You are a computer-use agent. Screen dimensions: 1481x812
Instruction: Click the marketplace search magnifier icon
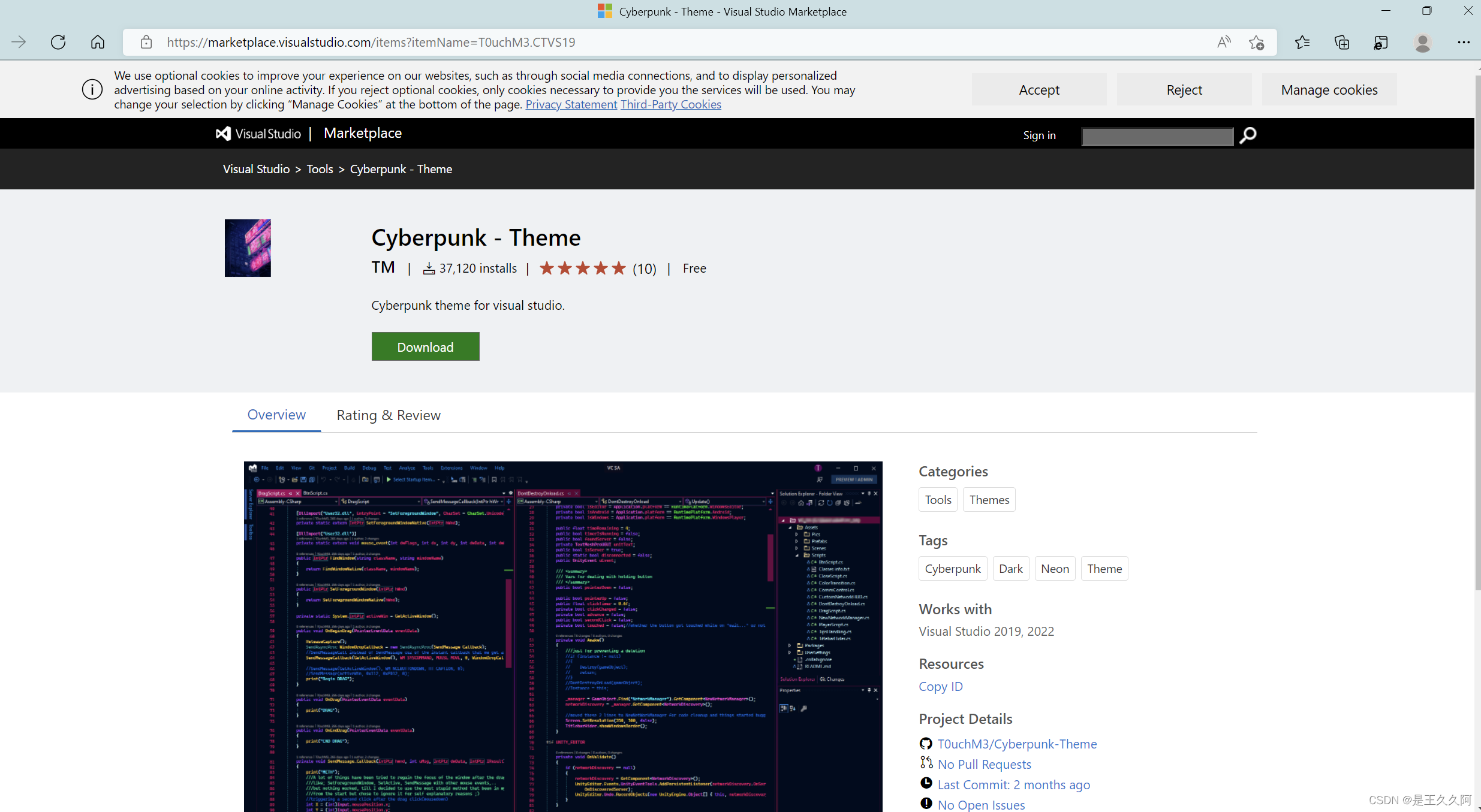point(1248,135)
